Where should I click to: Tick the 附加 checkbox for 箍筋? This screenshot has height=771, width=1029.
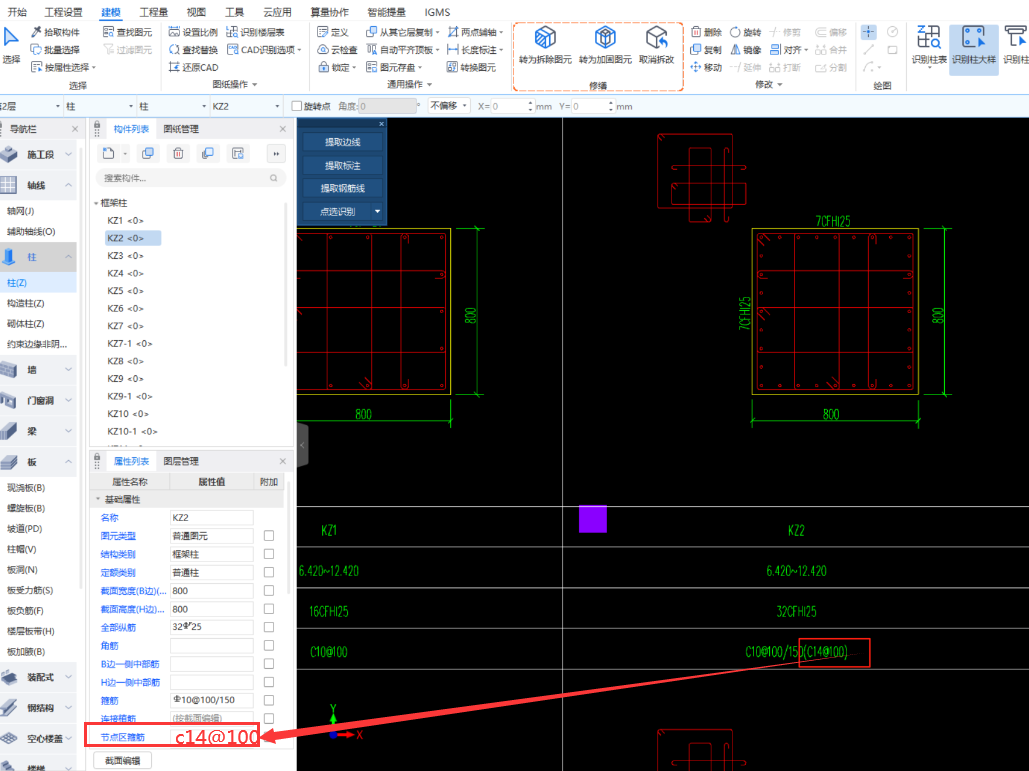point(269,700)
